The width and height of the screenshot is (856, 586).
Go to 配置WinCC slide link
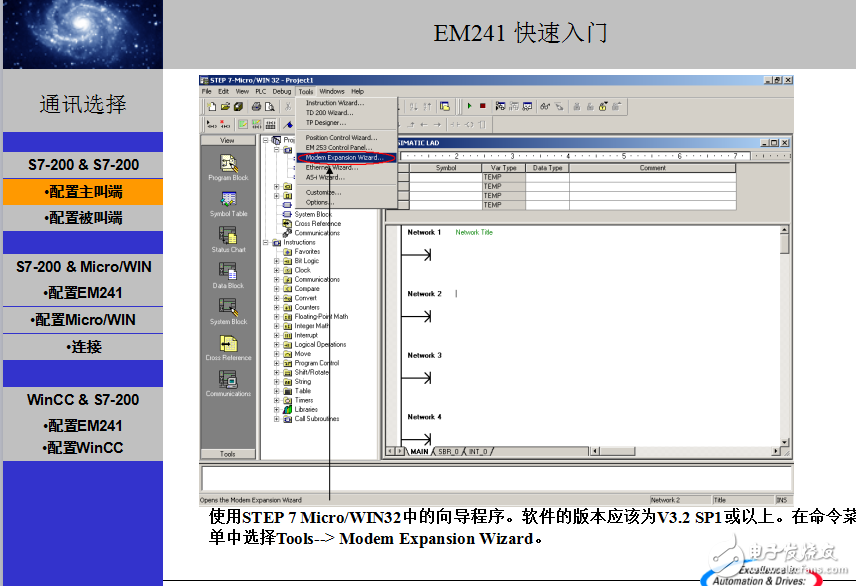(83, 448)
